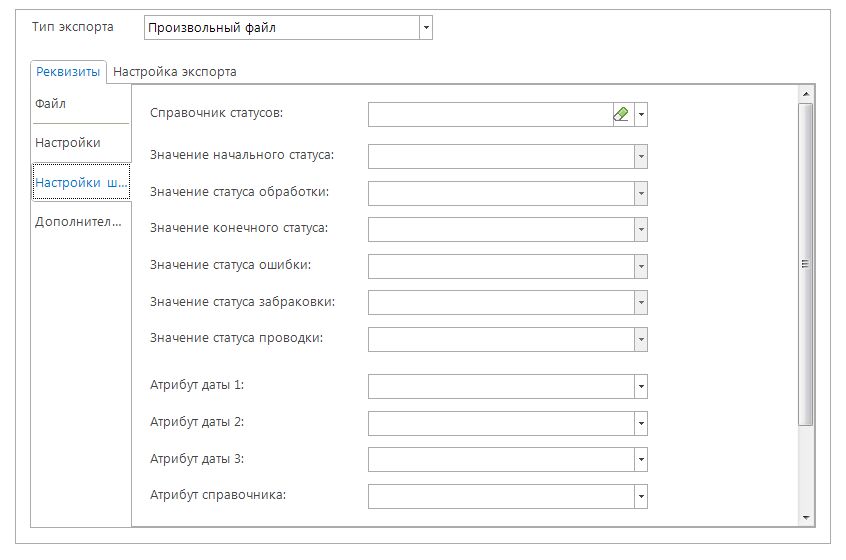The image size is (846, 560).
Task: Open Значение начального статуса dropdown
Action: point(641,157)
